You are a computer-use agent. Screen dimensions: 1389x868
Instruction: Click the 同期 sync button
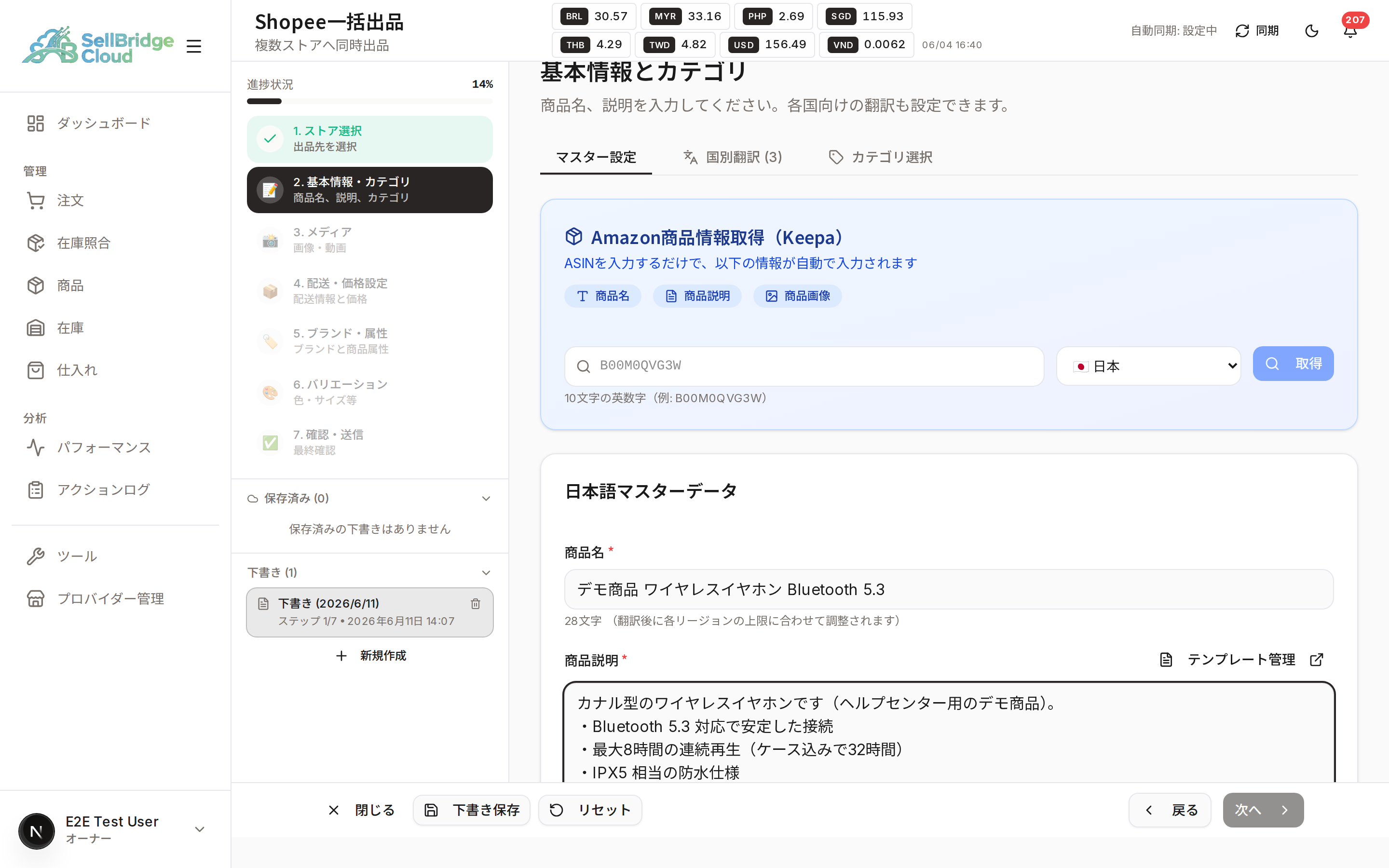click(1257, 30)
